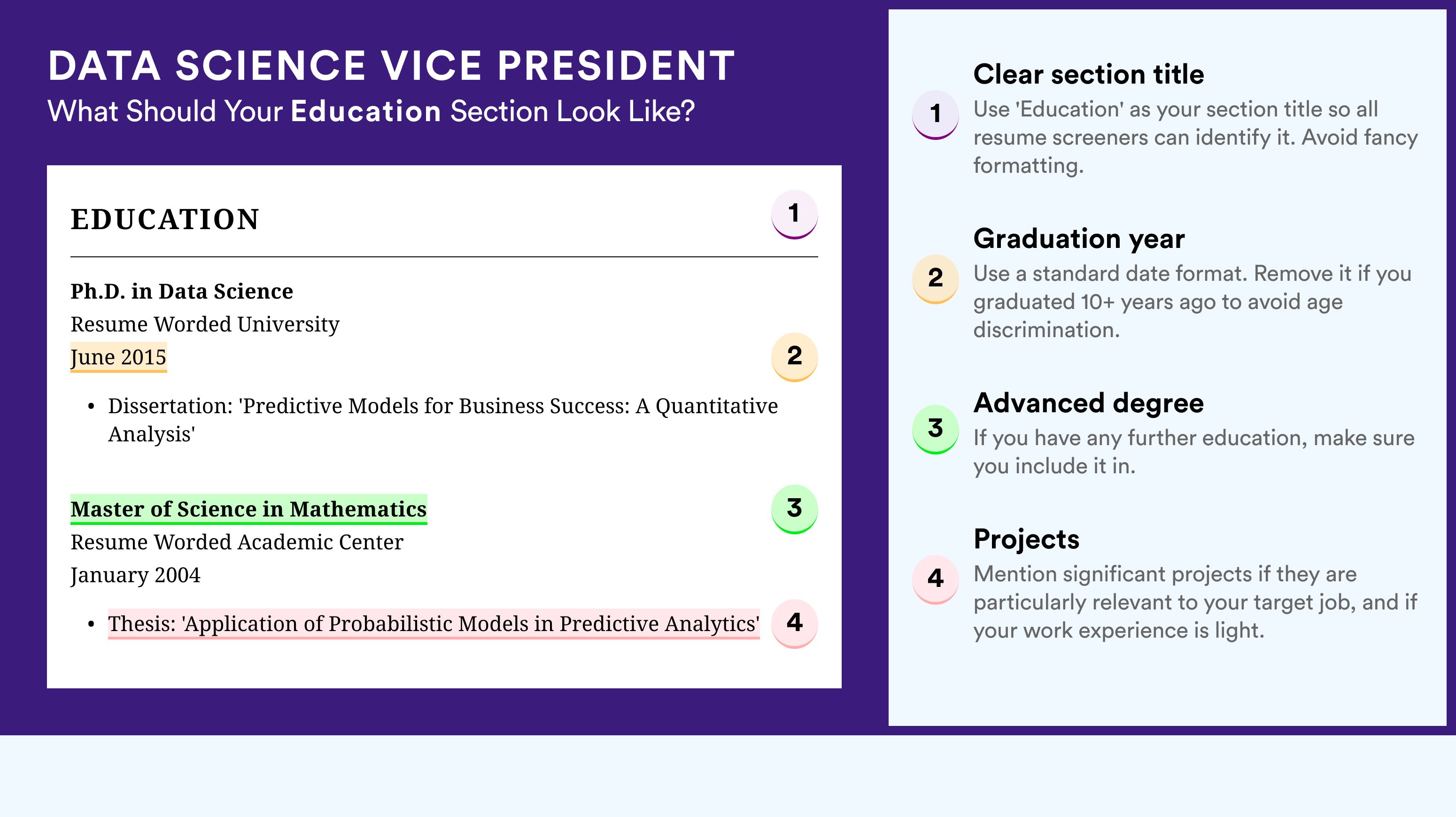Screen dimensions: 1456x817
Task: Click the Clear section title heading
Action: tap(1088, 74)
